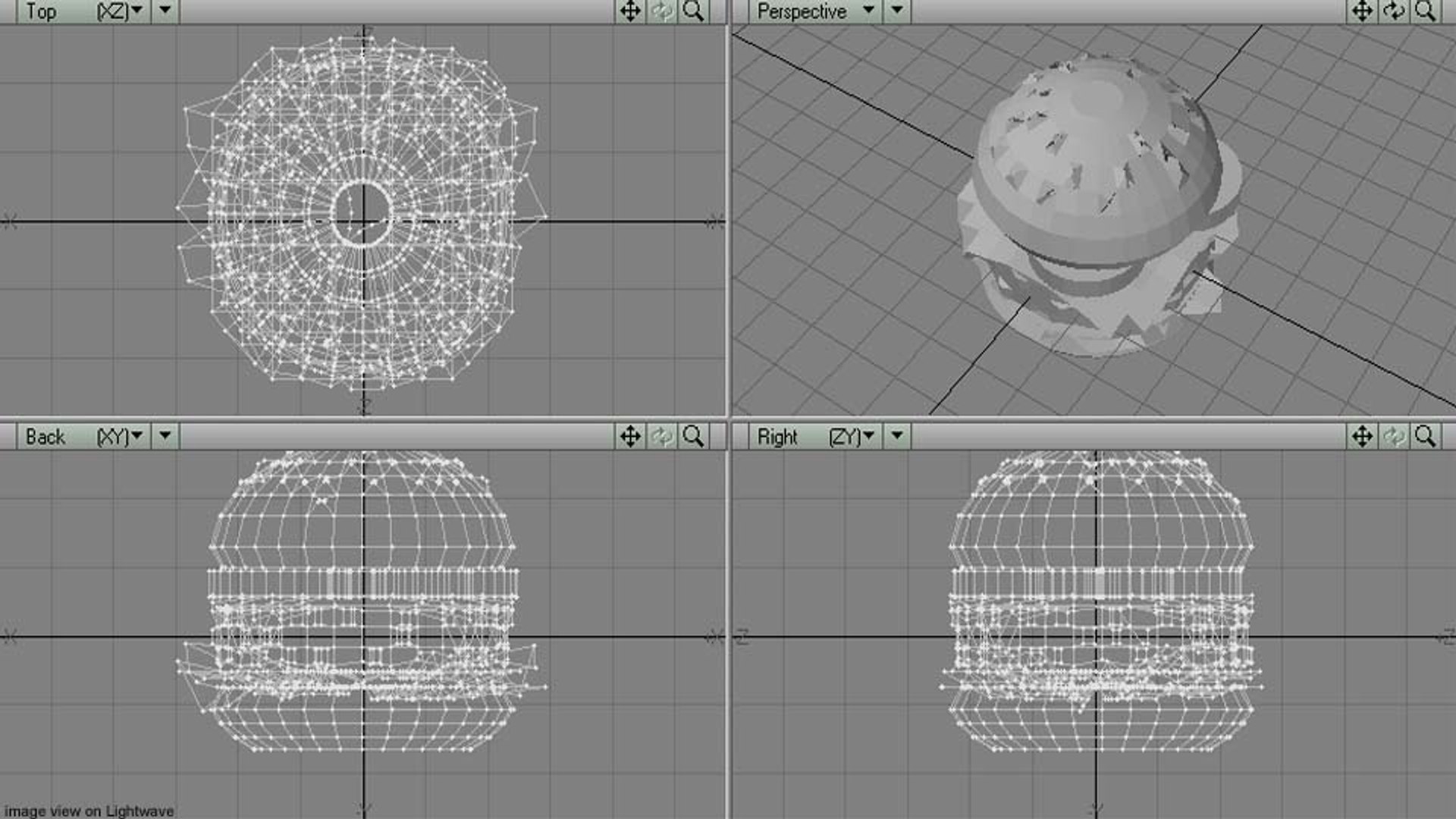Screen dimensions: 1456x819
Task: Click the pan icon in Perspective viewport
Action: tap(1362, 11)
